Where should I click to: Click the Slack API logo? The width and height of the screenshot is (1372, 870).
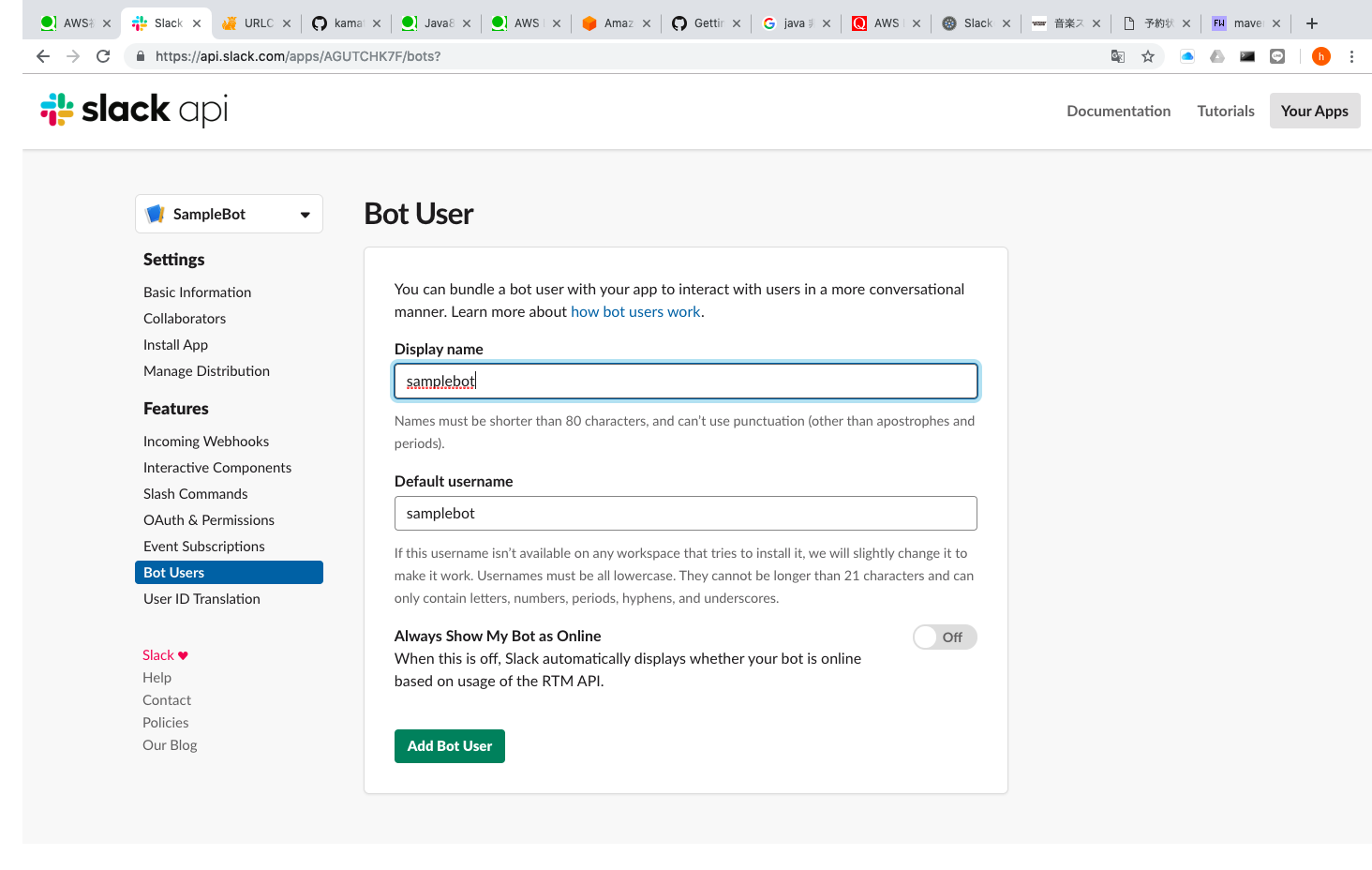point(134,110)
